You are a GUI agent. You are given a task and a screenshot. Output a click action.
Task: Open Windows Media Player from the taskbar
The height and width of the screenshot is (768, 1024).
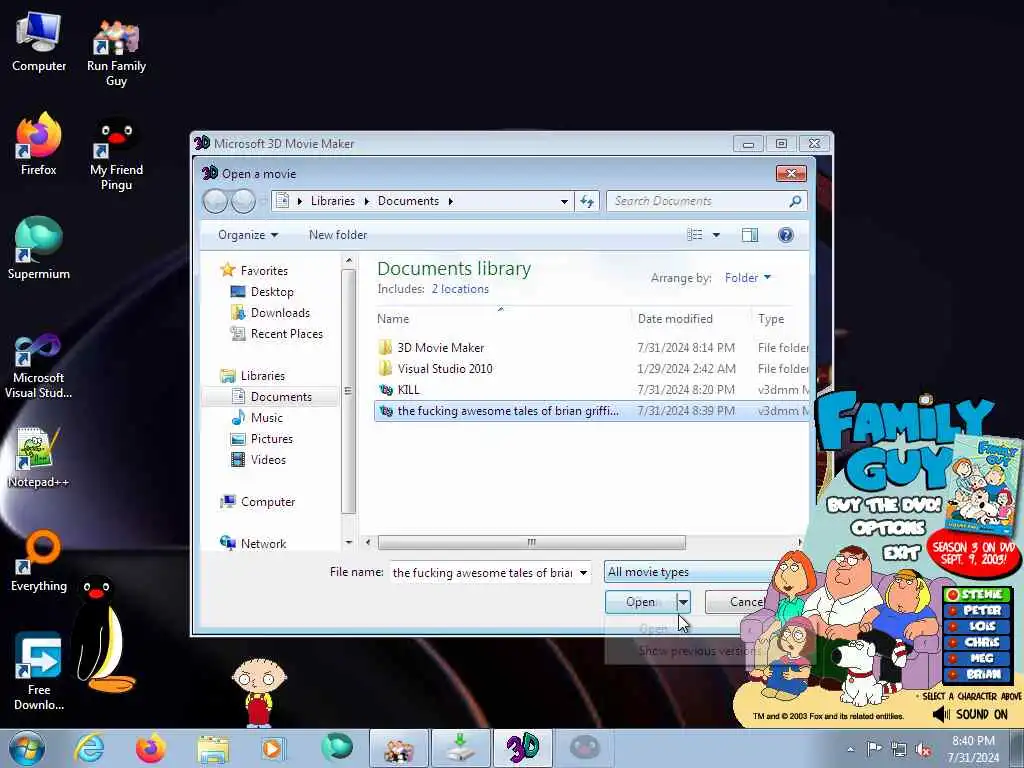272,748
